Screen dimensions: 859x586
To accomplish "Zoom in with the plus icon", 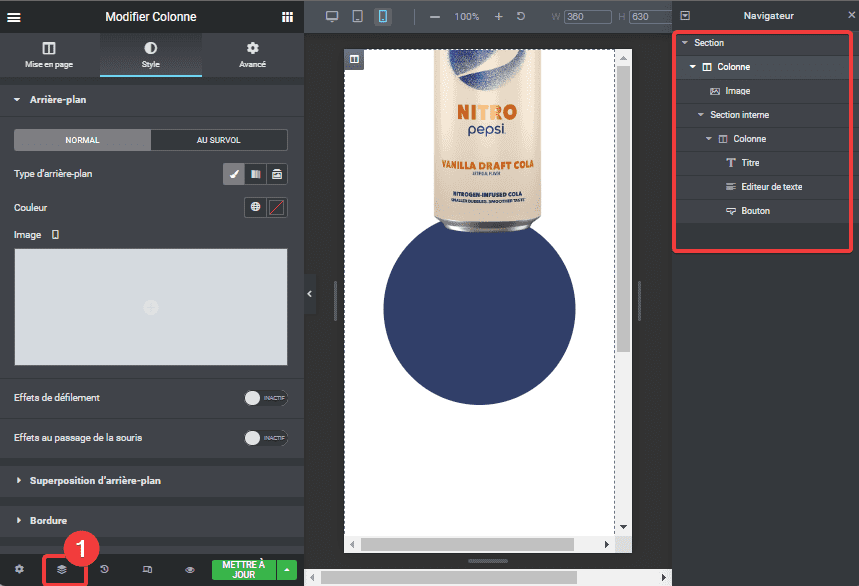I will (x=499, y=16).
